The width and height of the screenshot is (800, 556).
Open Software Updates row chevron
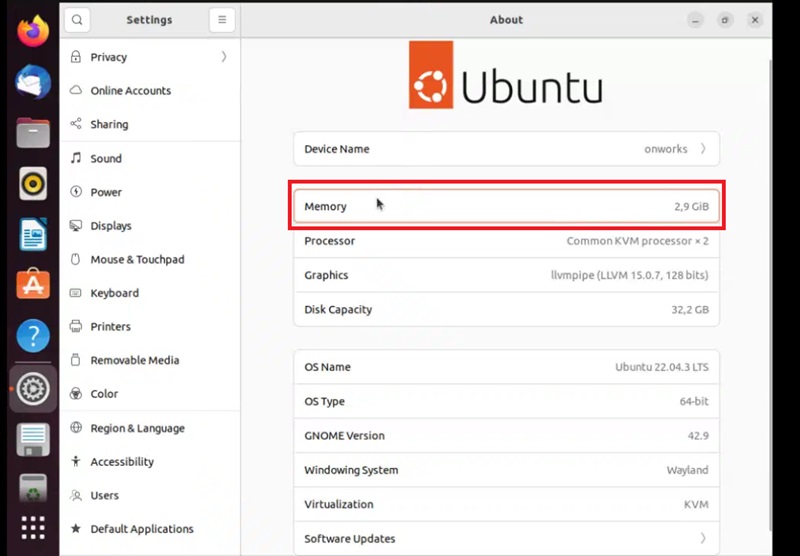click(x=703, y=538)
